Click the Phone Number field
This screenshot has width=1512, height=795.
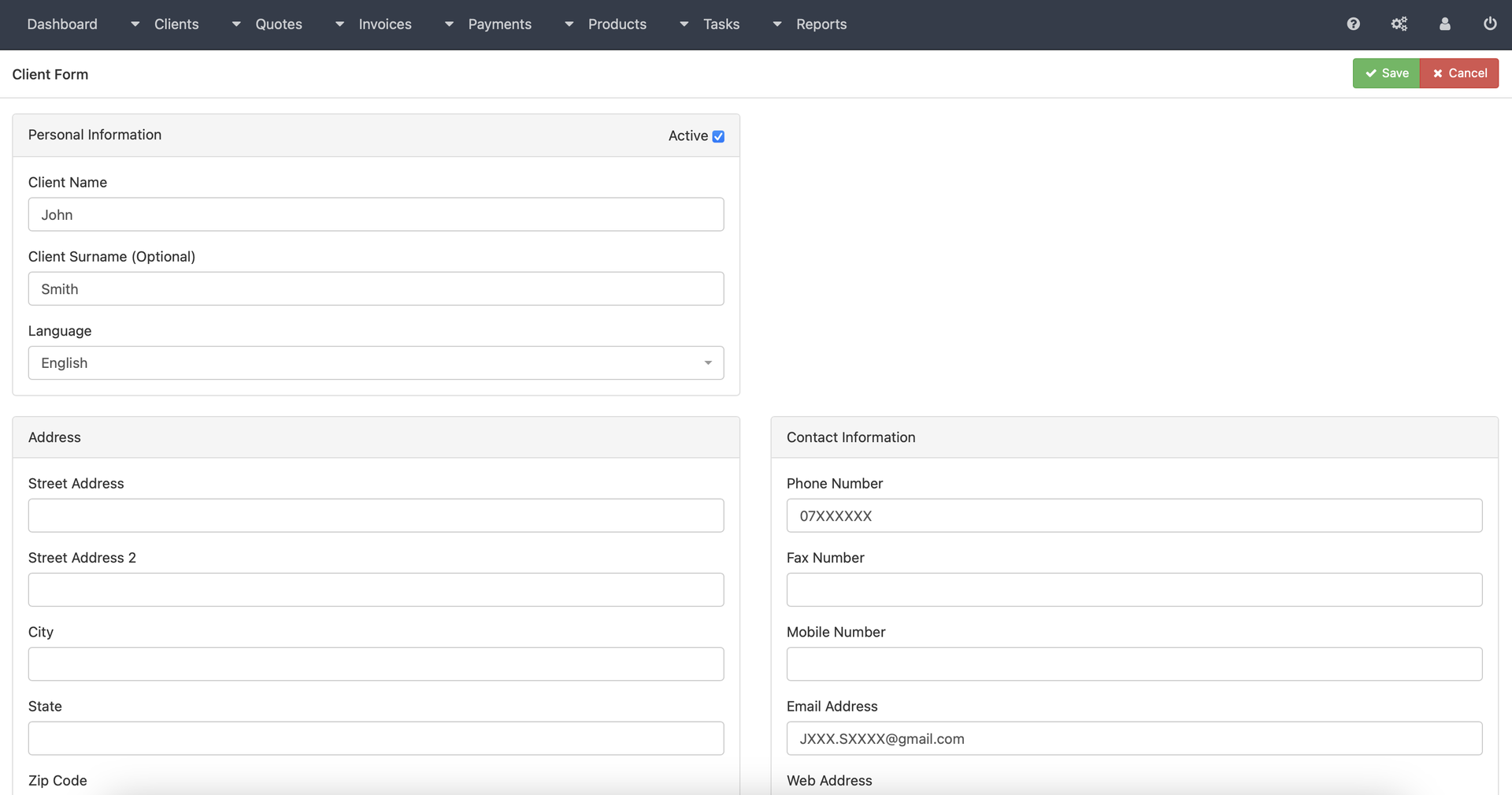point(1134,515)
